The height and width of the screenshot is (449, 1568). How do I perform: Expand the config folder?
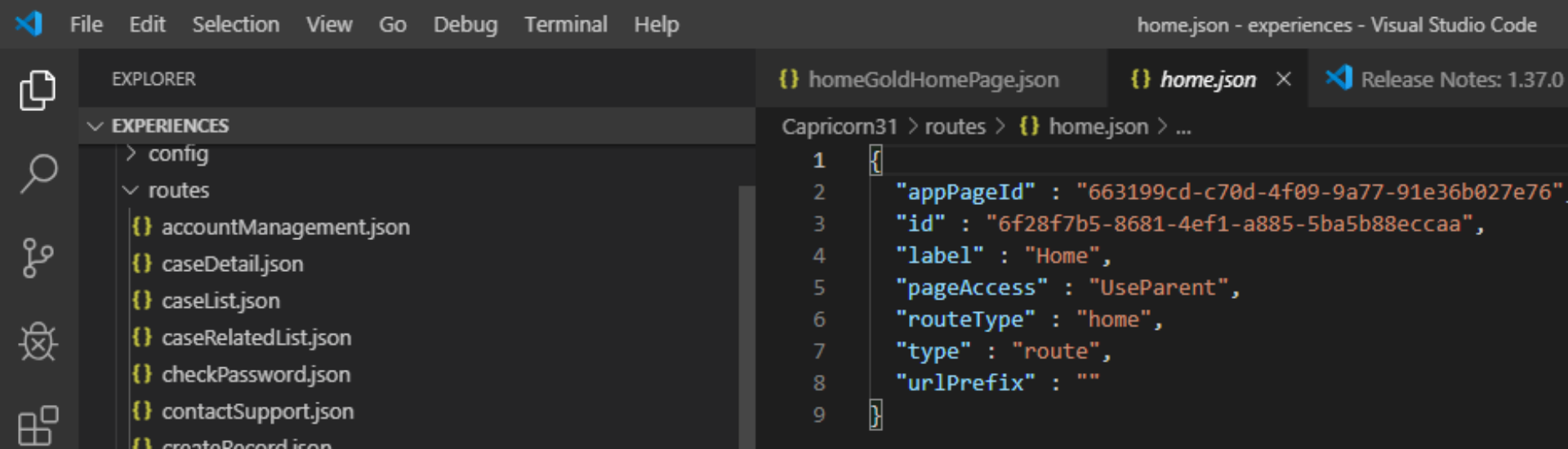pos(178,153)
